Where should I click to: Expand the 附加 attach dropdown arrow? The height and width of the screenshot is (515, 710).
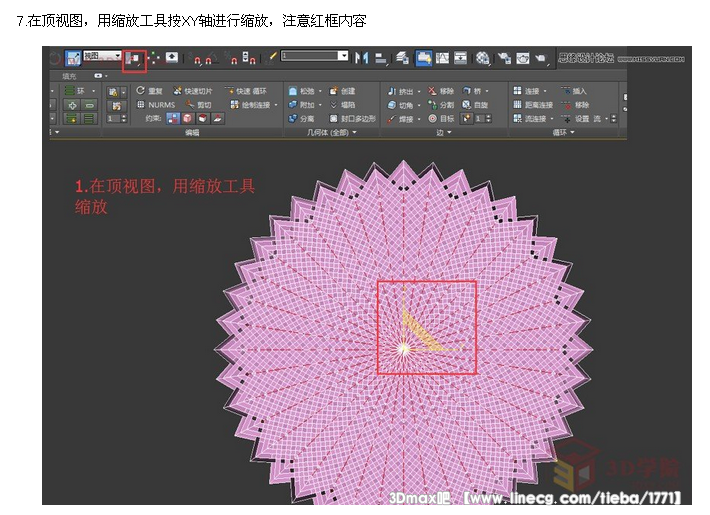tap(320, 105)
